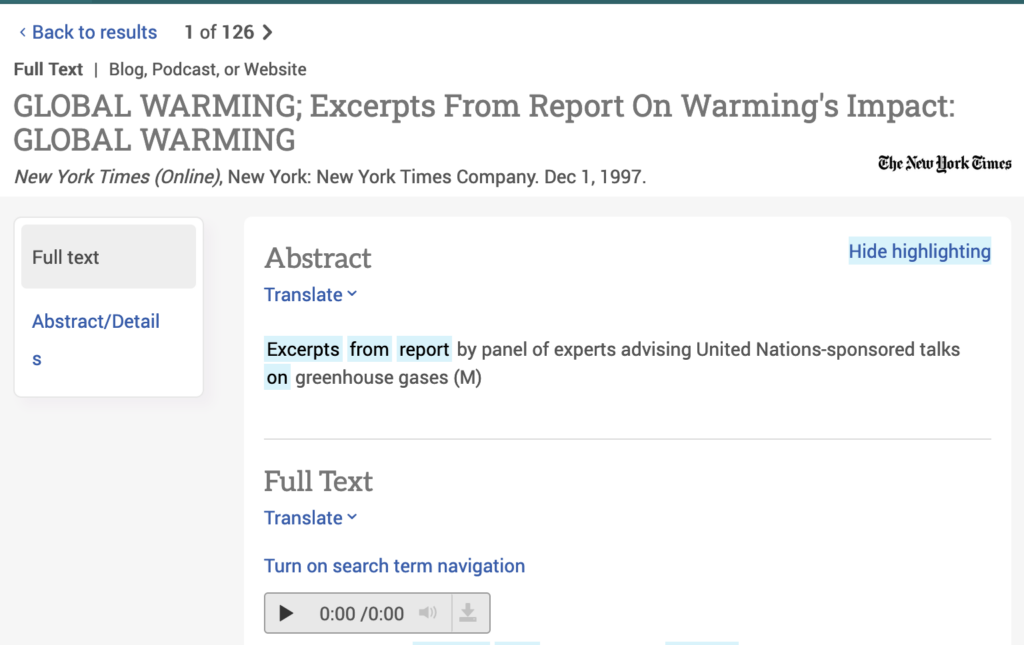
Task: Click the 0:00 audio time display
Action: 361,614
